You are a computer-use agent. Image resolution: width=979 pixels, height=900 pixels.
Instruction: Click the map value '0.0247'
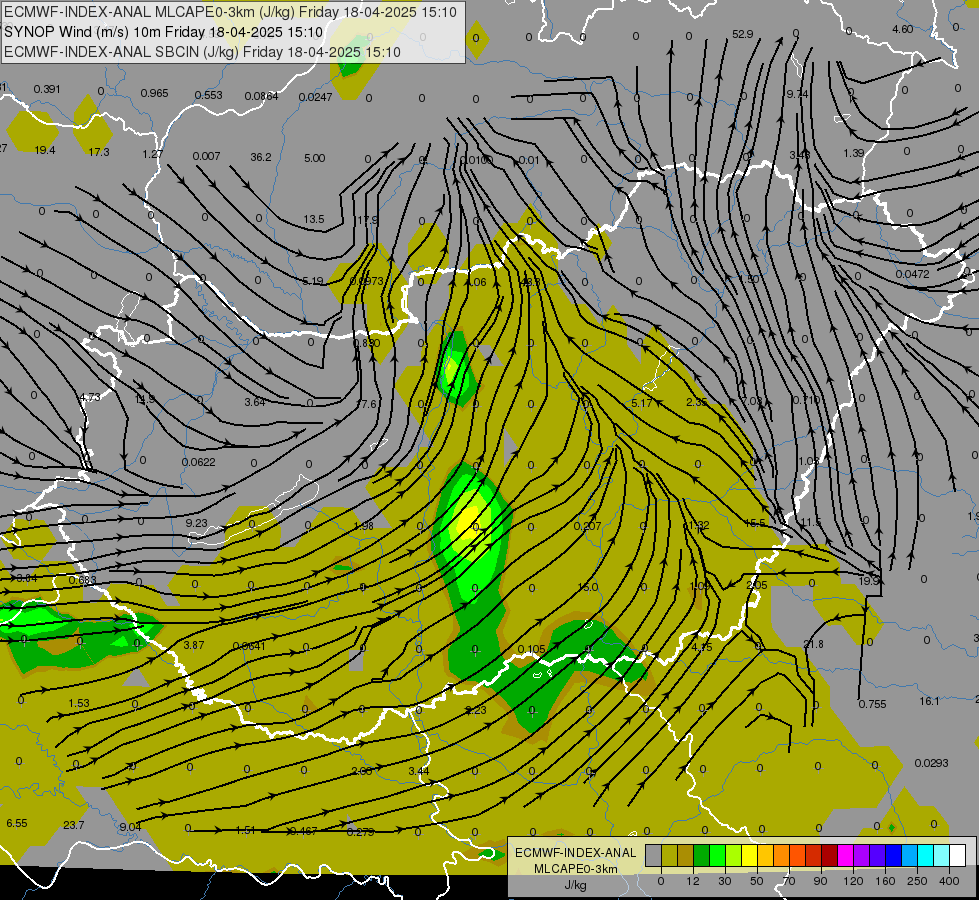(315, 97)
